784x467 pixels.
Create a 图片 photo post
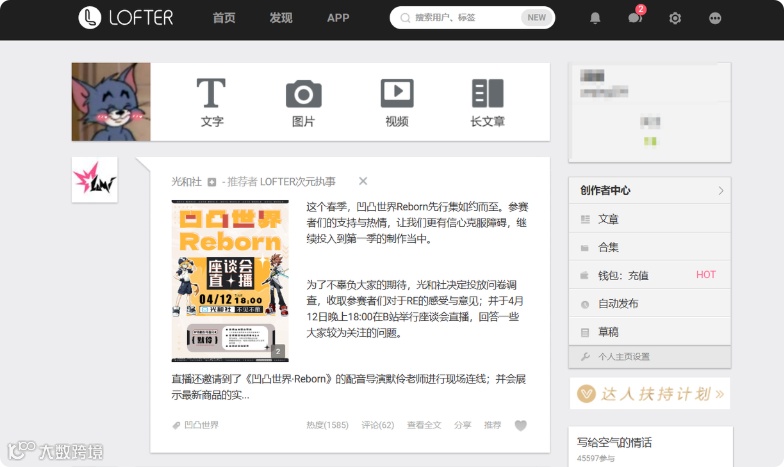[x=304, y=102]
